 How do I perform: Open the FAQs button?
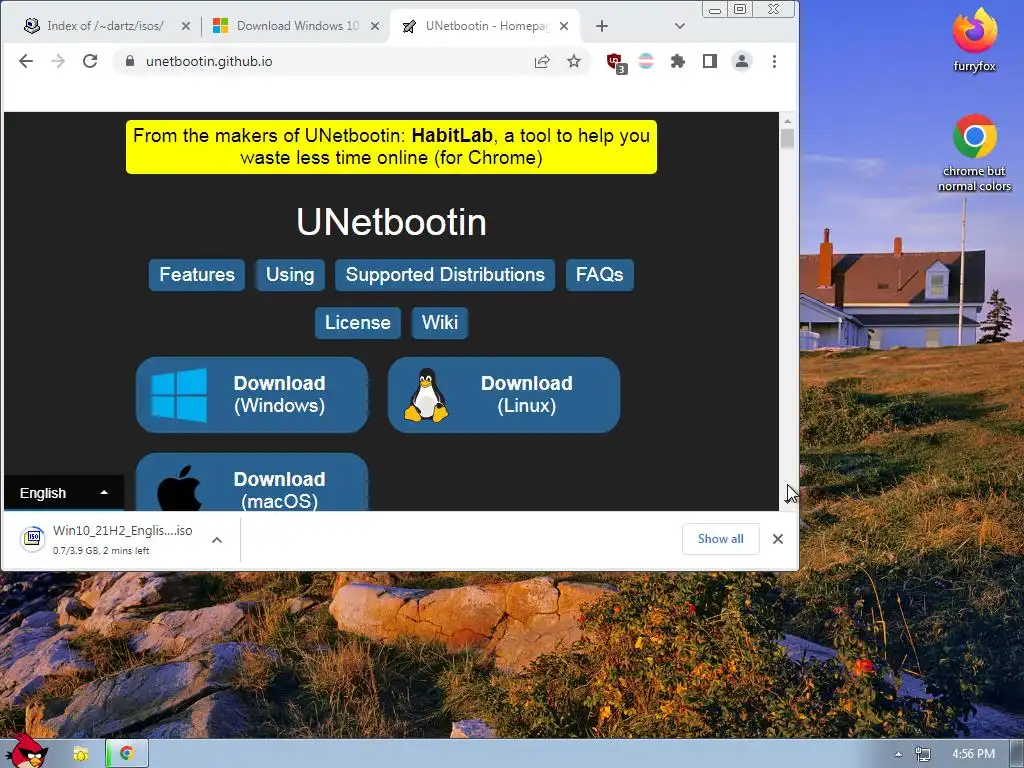coord(600,274)
